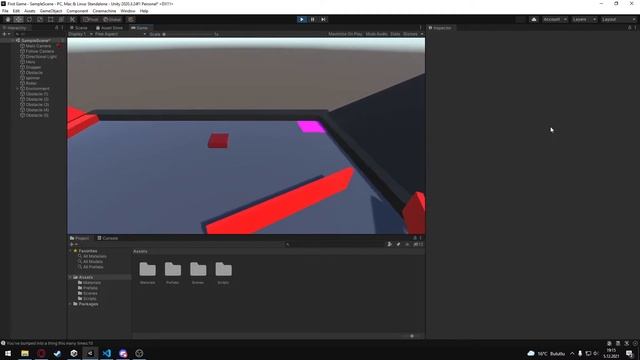Open the GameObject menu
Image resolution: width=640 pixels, height=360 pixels.
pos(51,11)
